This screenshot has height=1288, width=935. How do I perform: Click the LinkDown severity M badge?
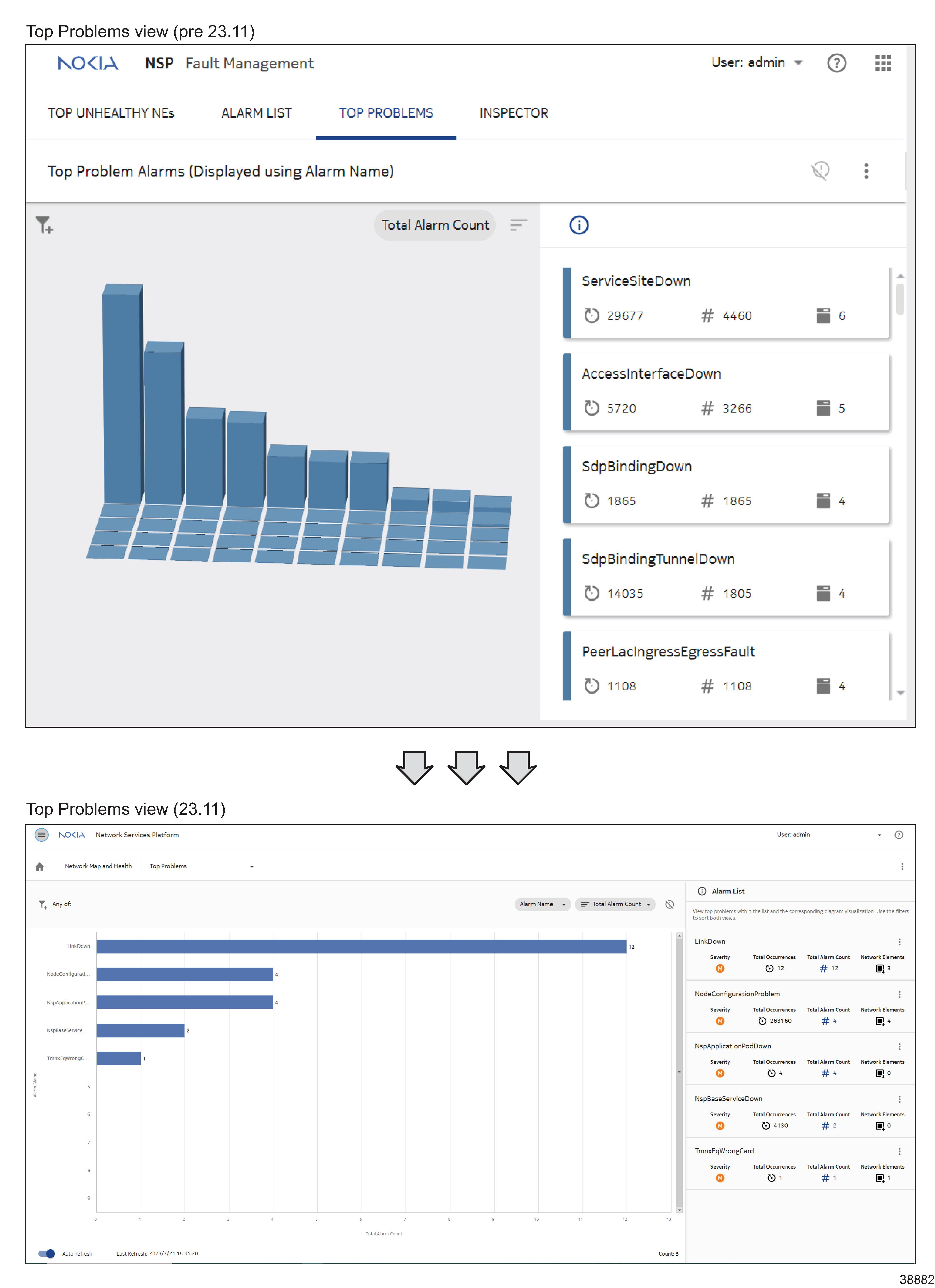720,969
